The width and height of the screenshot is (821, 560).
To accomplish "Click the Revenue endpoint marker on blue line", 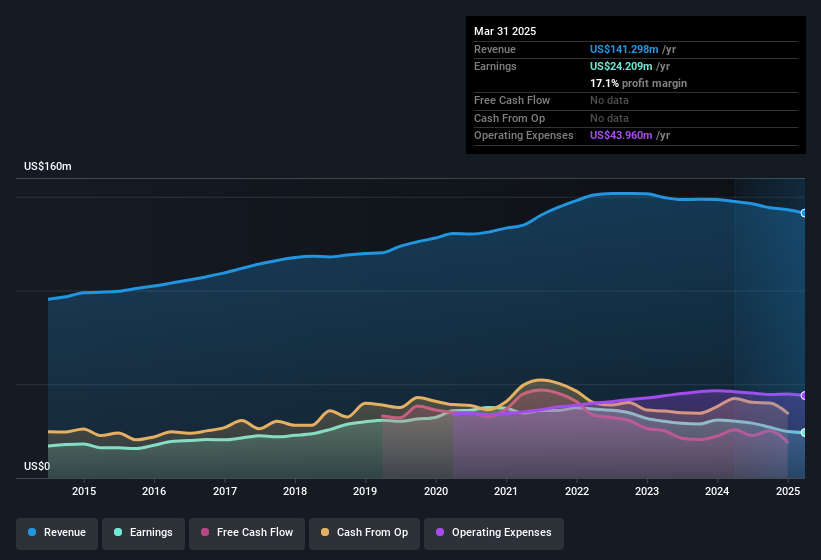I will point(804,213).
